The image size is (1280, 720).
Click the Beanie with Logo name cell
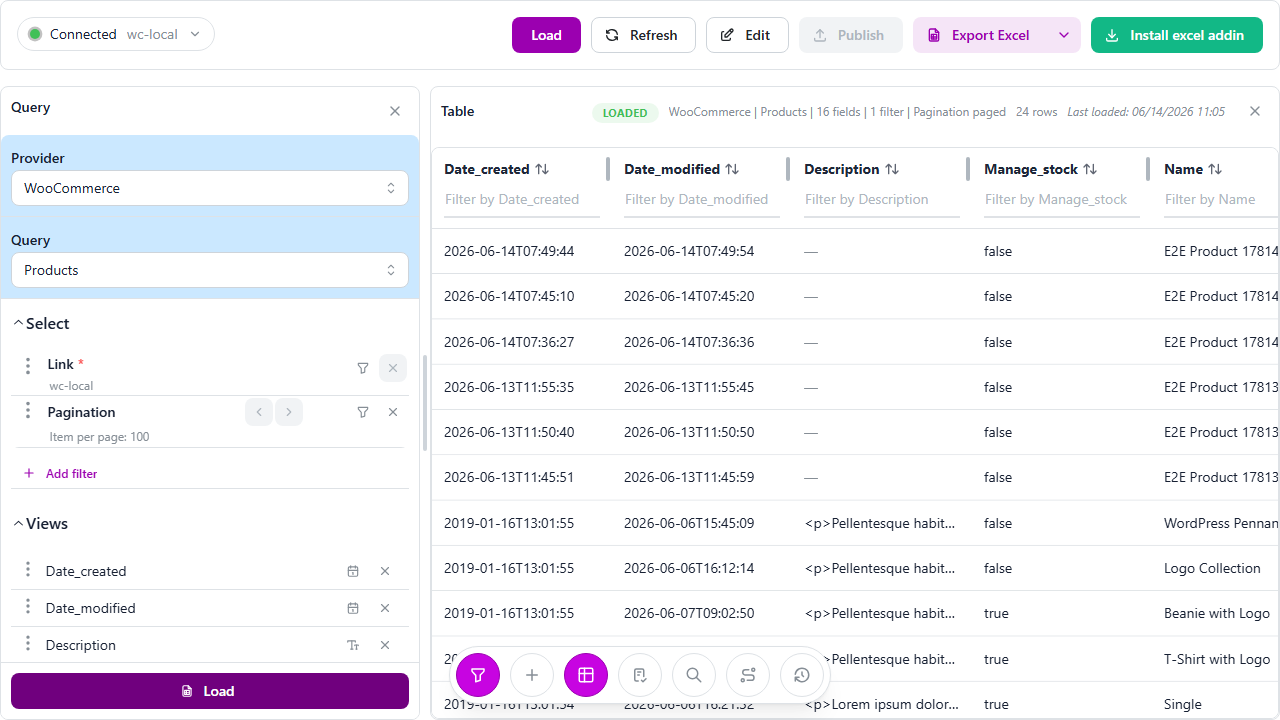pos(1217,613)
